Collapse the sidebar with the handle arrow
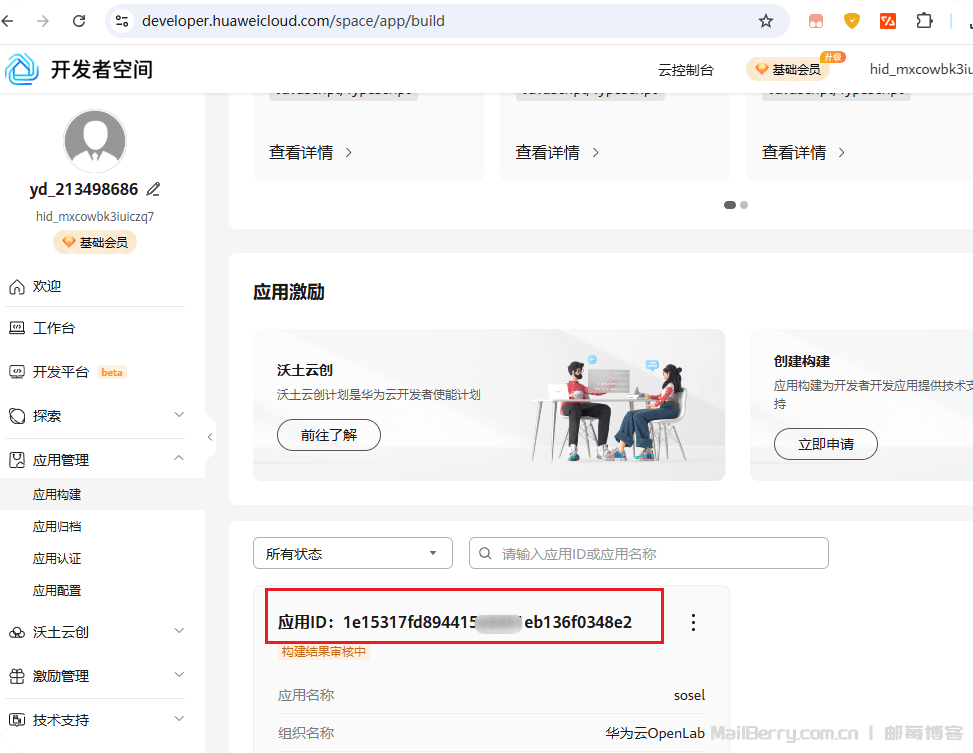The height and width of the screenshot is (753, 973). pos(210,437)
